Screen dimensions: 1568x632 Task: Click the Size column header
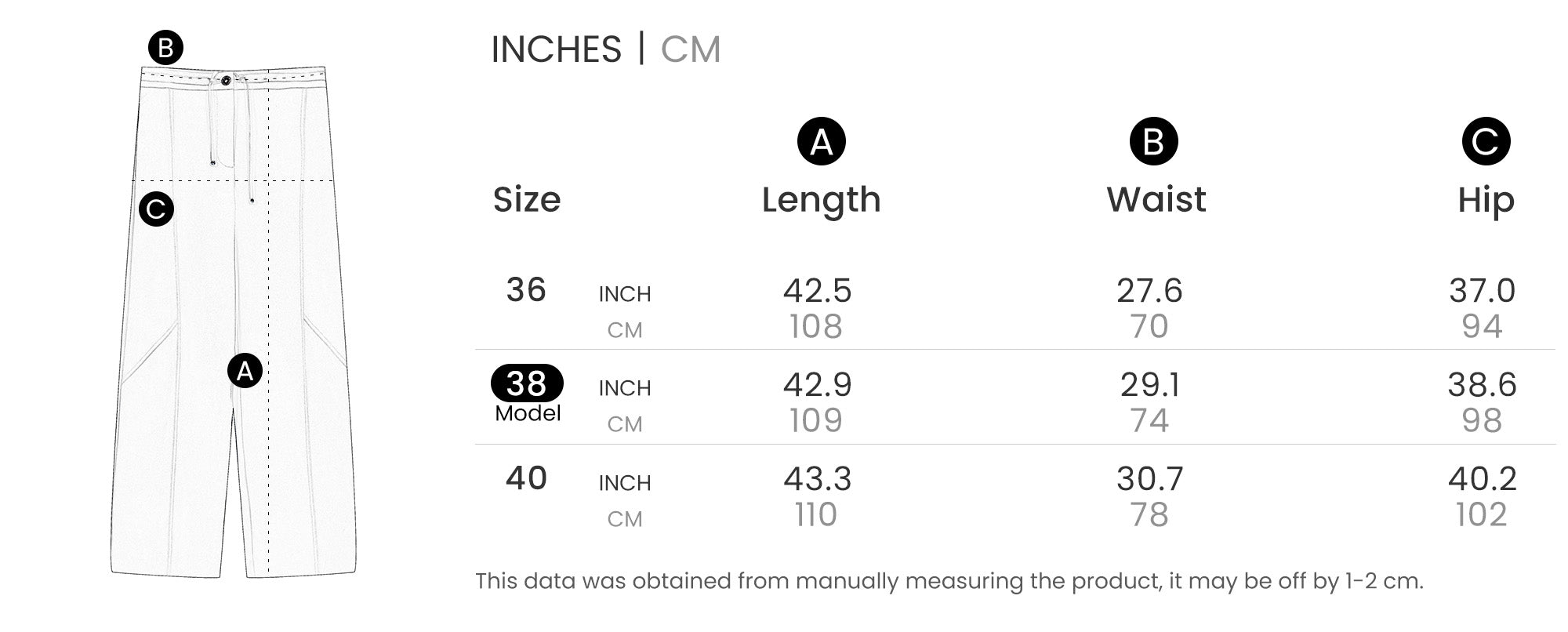(x=527, y=200)
